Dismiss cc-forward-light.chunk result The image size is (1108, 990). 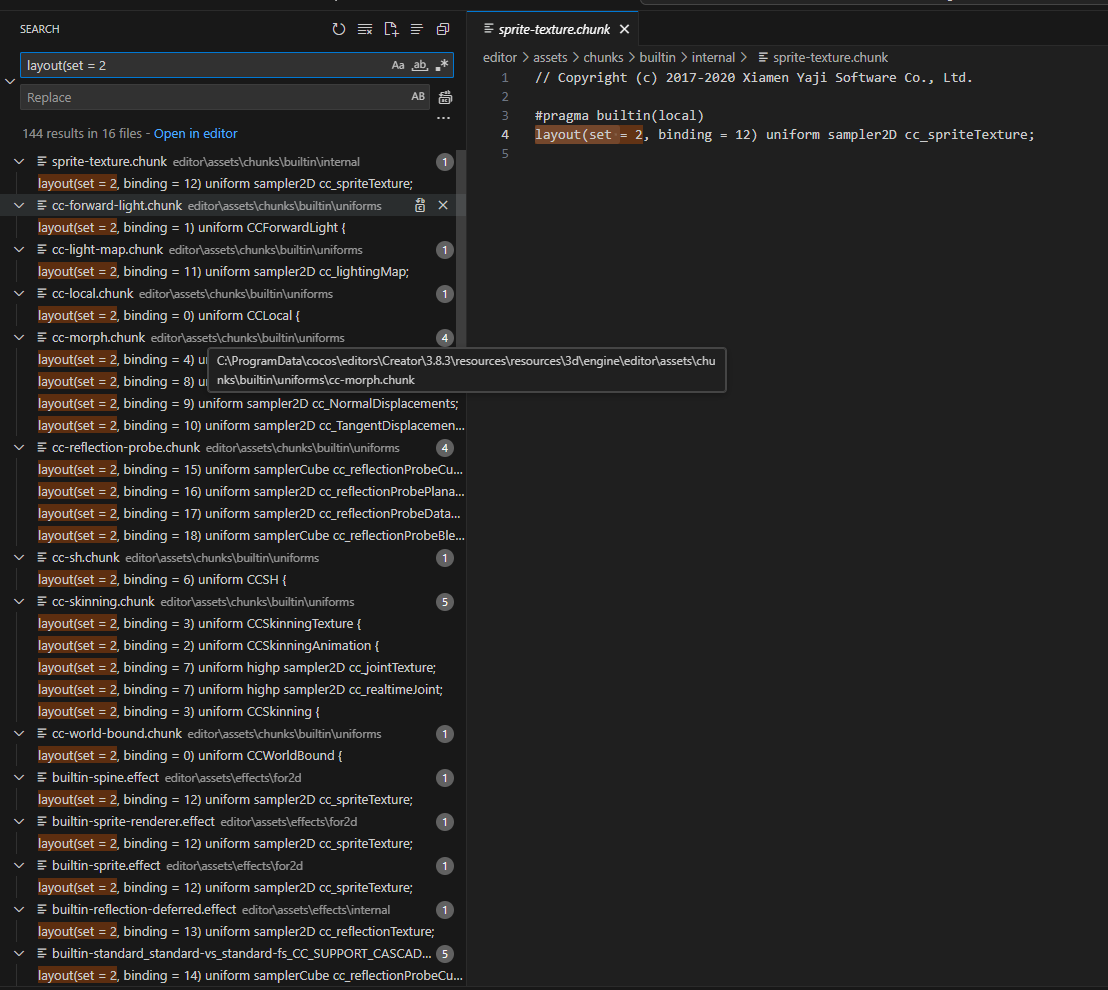click(443, 206)
